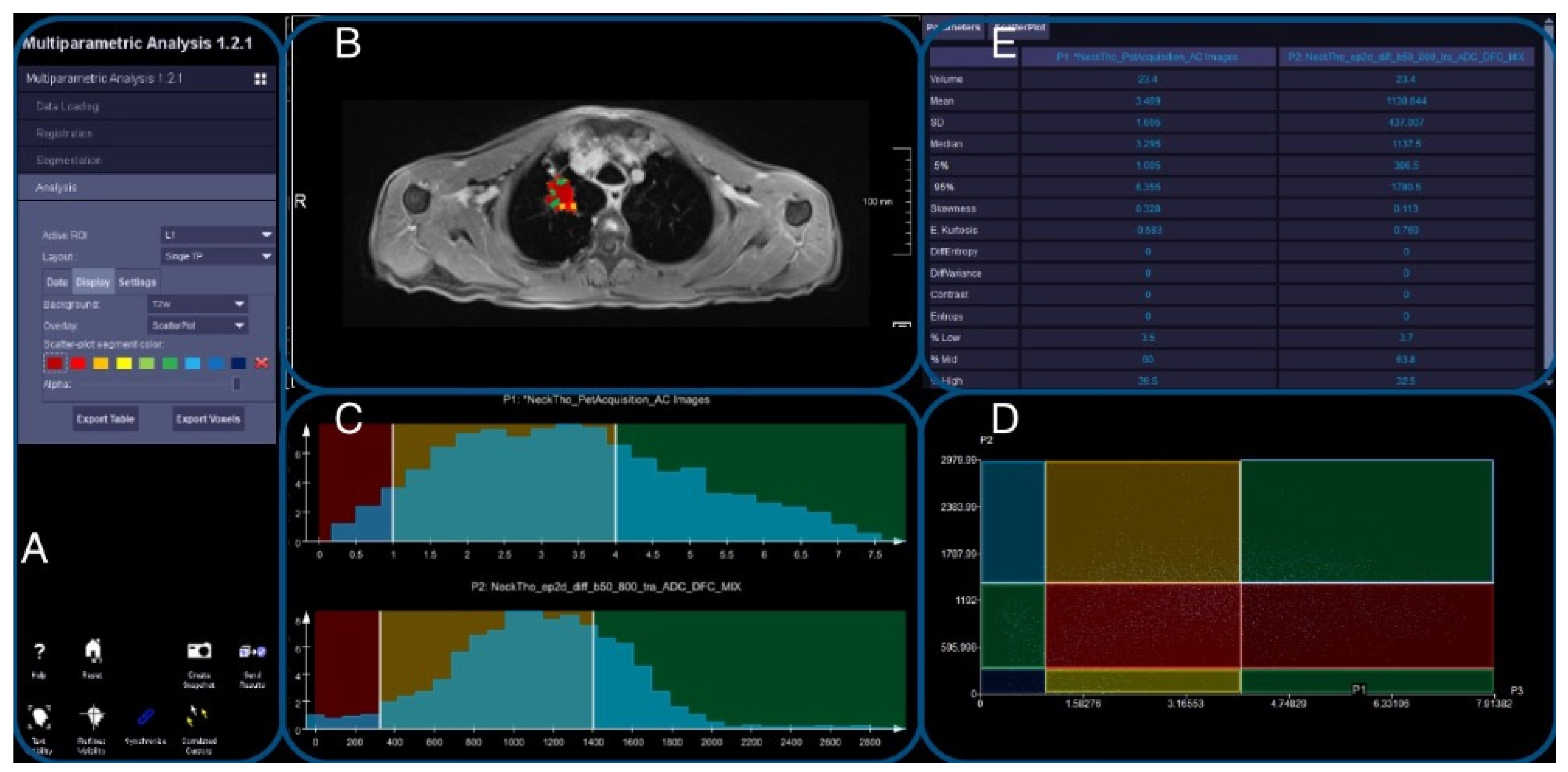Open the Help icon
The image size is (1568, 772).
point(39,652)
